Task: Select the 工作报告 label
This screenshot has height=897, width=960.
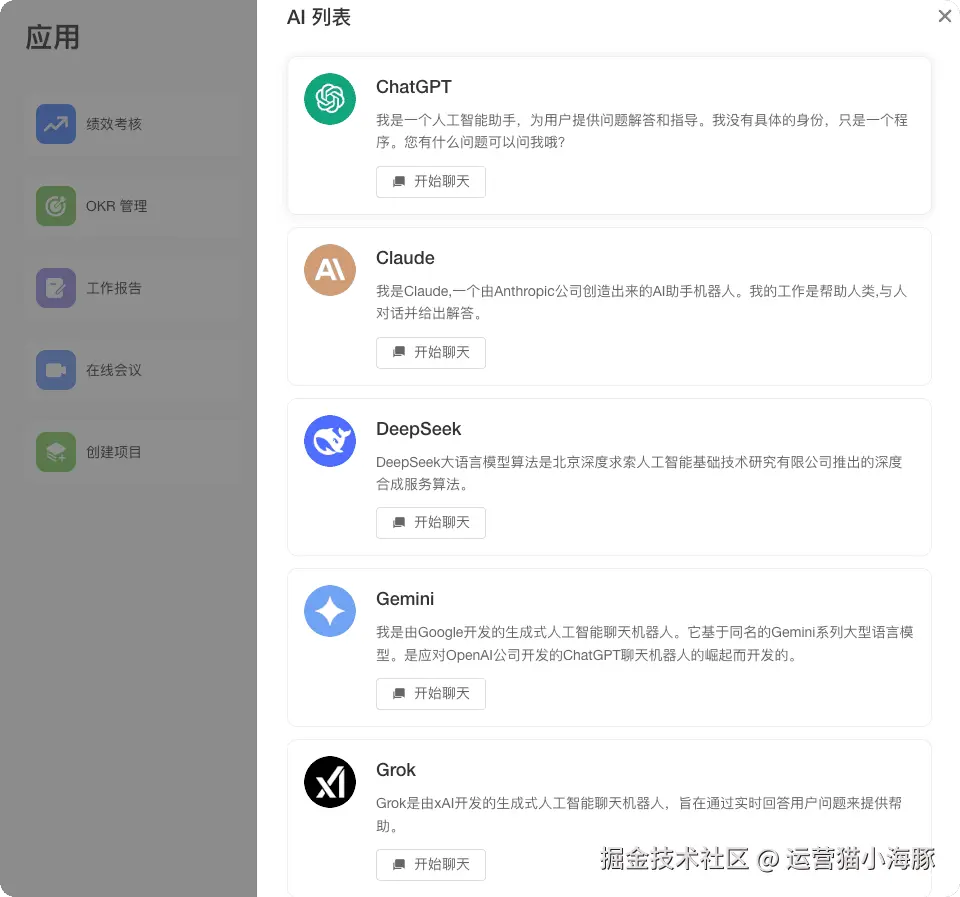Action: [114, 288]
